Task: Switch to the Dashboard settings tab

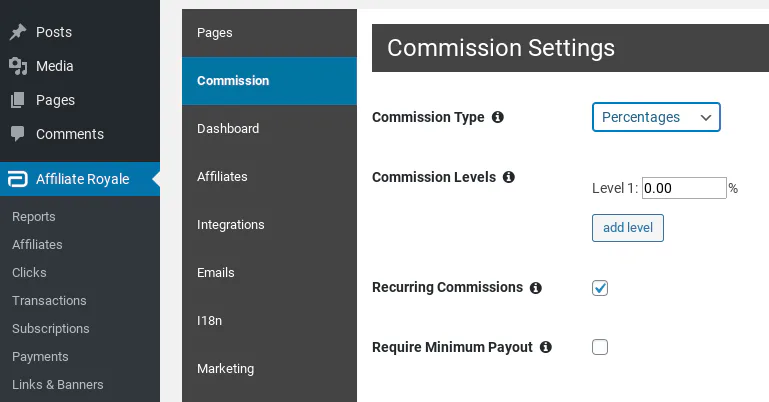Action: pos(228,129)
